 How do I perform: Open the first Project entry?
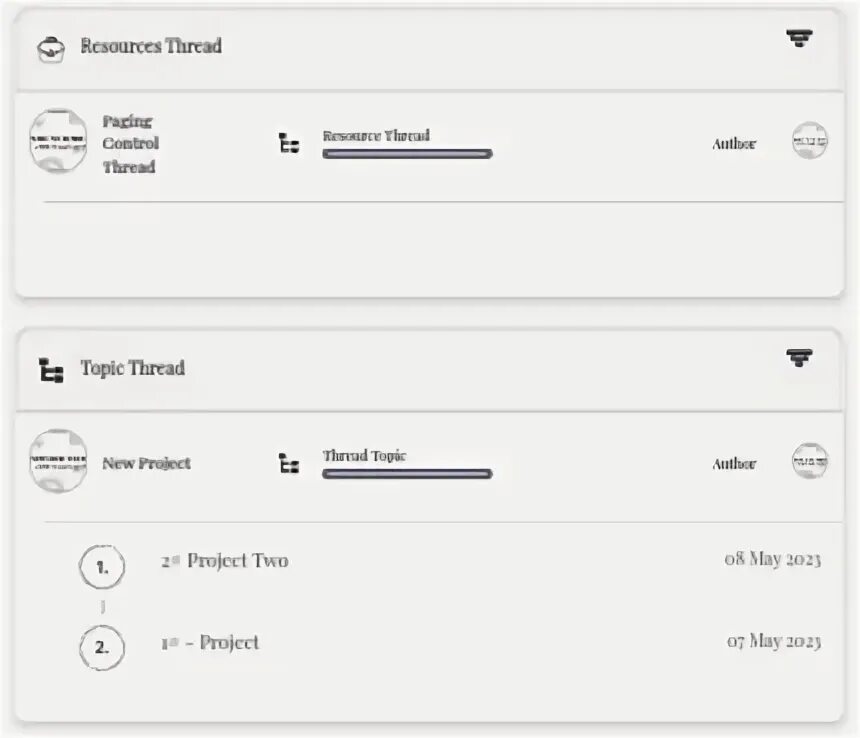(x=211, y=643)
